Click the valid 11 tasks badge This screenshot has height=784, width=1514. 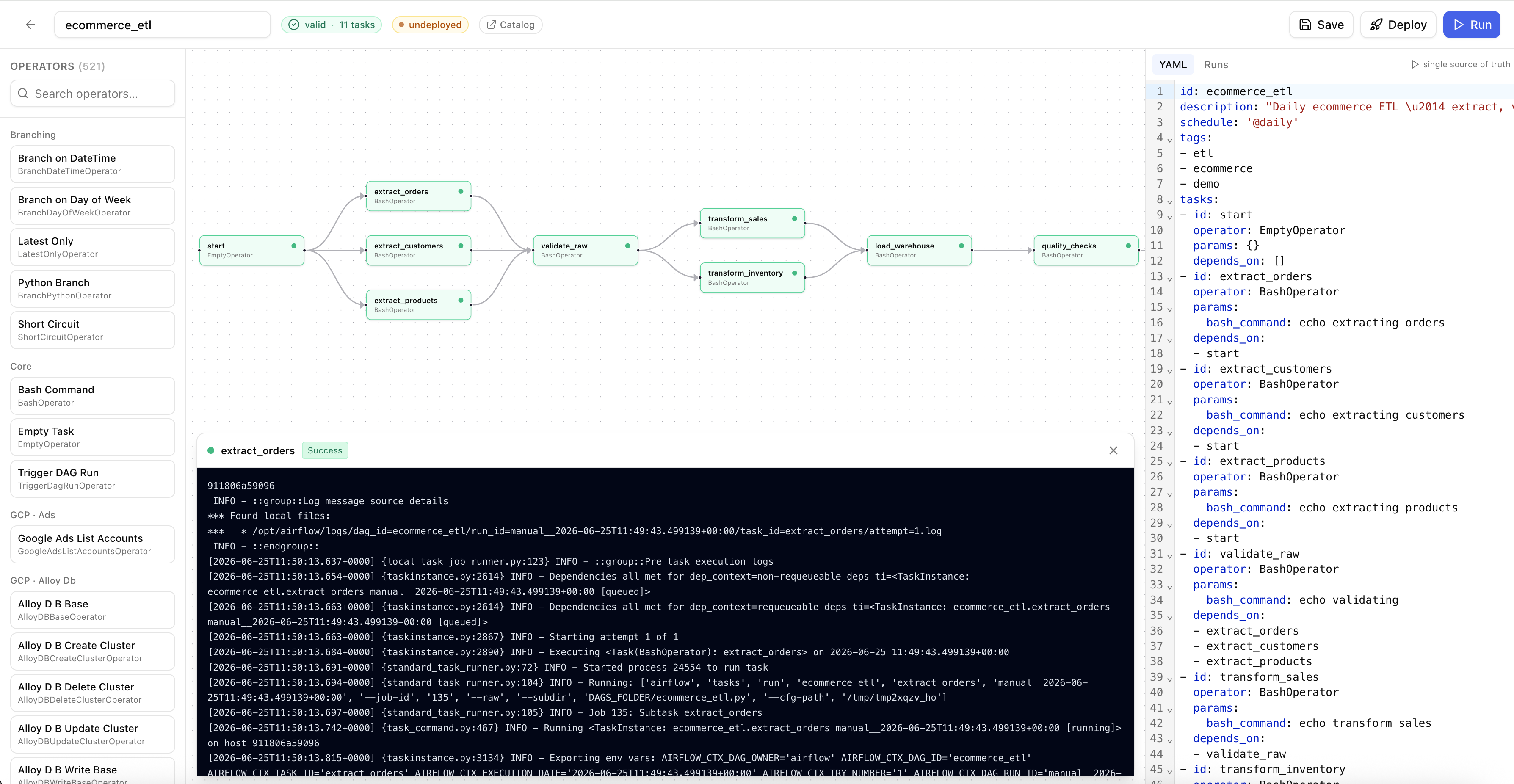tap(332, 25)
